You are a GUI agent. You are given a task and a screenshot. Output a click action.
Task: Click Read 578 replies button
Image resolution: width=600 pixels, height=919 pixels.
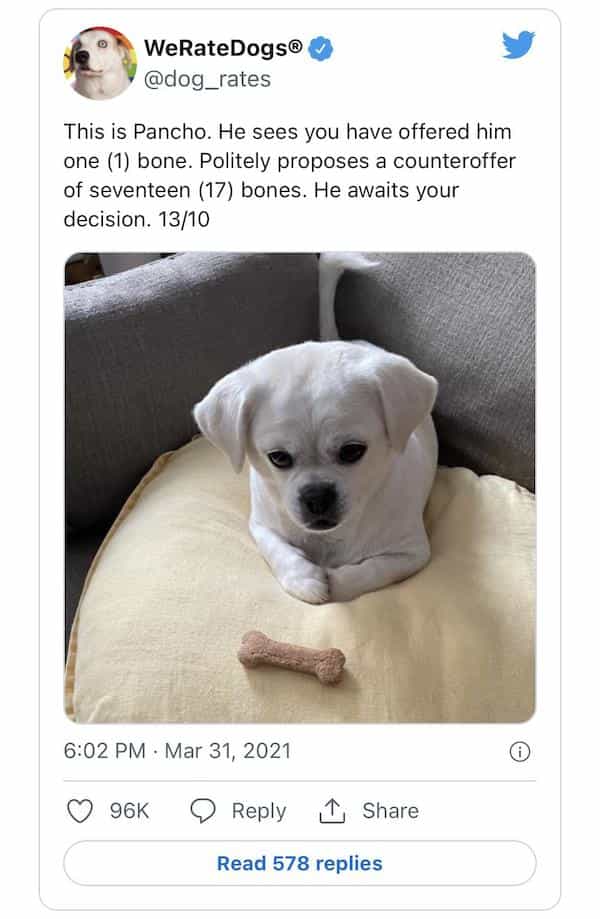pyautogui.click(x=299, y=863)
